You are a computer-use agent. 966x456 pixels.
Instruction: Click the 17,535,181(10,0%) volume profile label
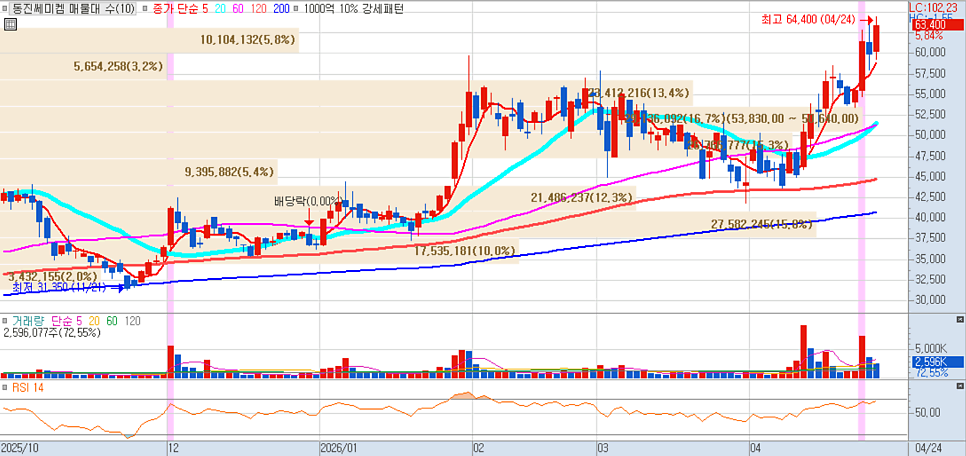click(464, 251)
